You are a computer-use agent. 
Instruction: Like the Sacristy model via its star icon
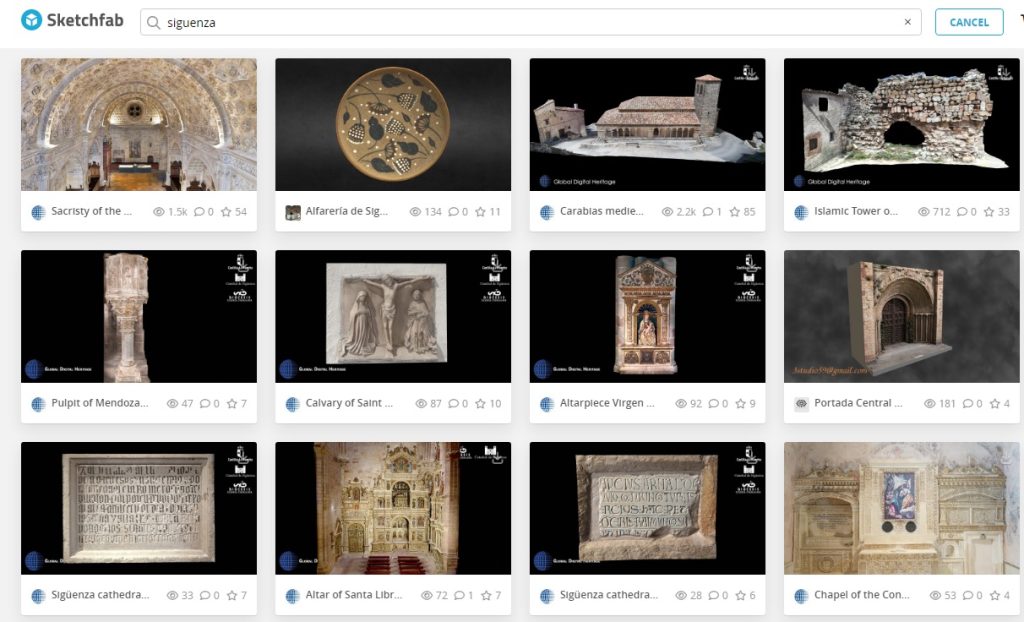coord(226,212)
